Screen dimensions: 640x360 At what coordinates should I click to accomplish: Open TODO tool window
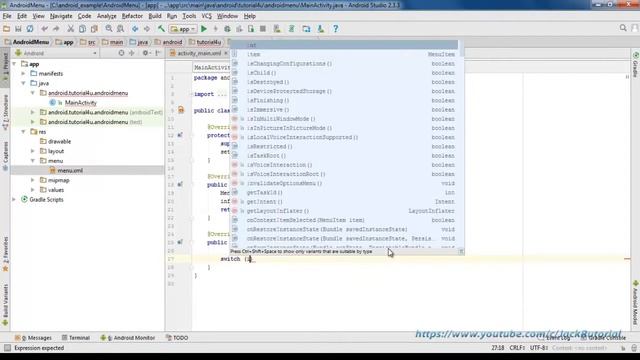click(x=177, y=338)
